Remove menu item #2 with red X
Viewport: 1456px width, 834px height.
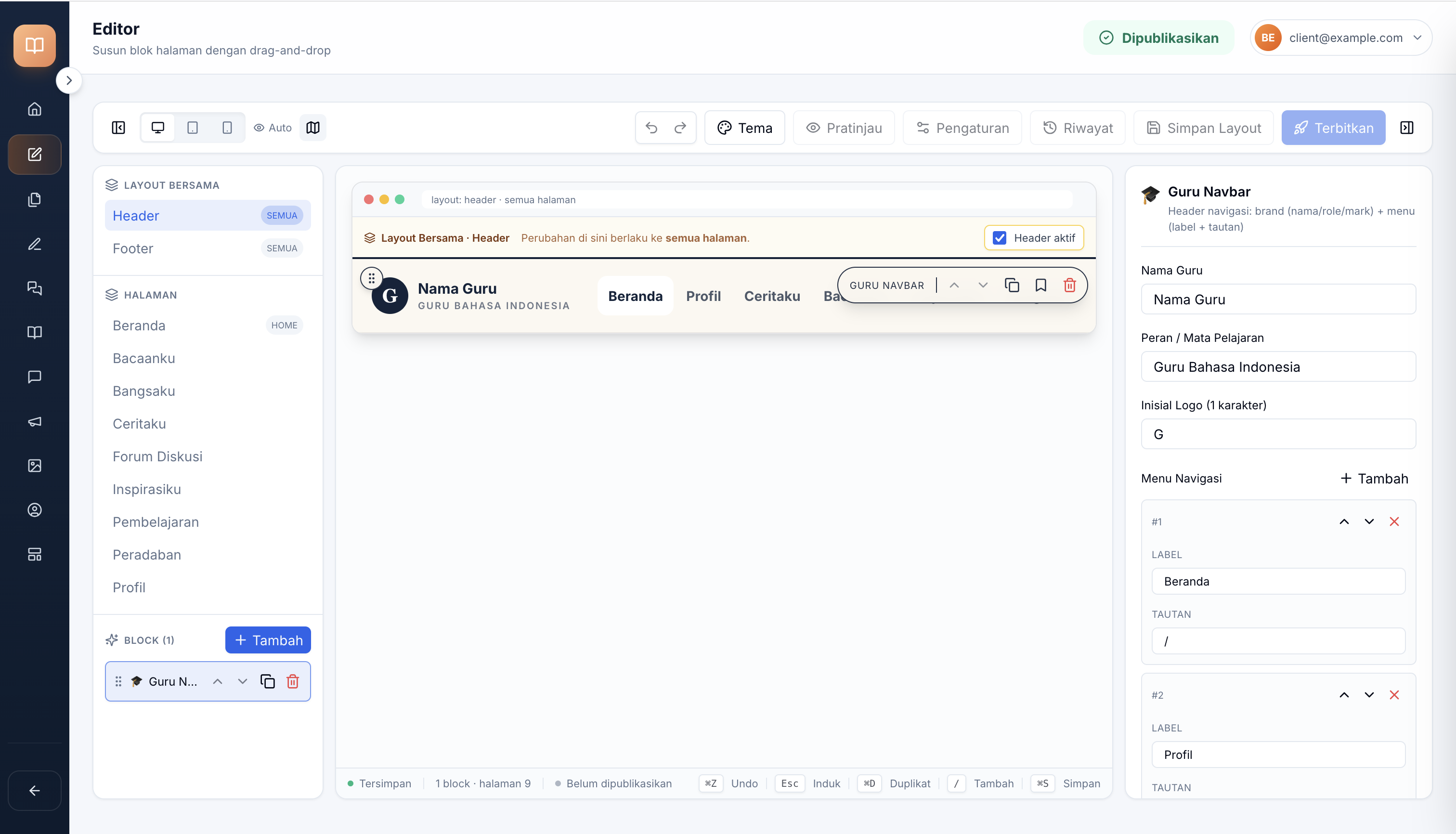point(1394,695)
